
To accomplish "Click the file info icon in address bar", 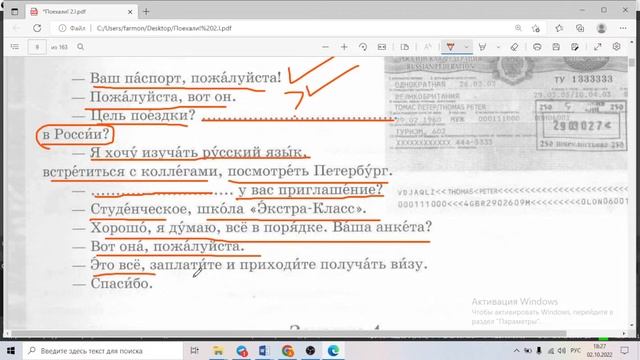I will (x=62, y=28).
